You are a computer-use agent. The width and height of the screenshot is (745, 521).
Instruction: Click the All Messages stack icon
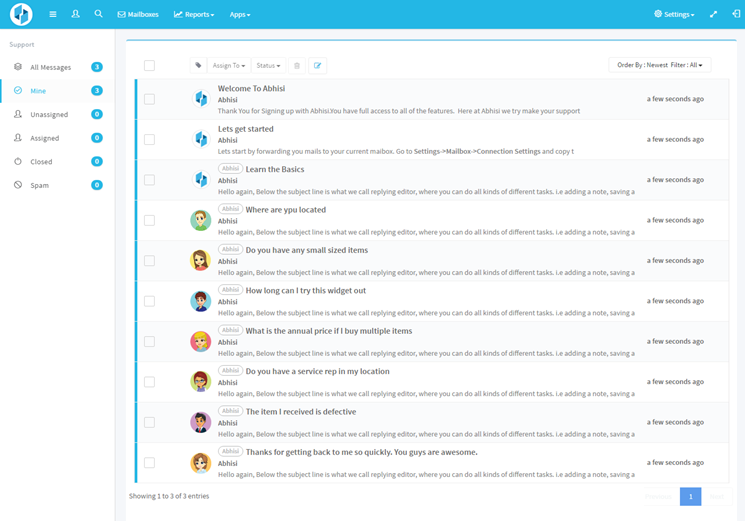[18, 66]
